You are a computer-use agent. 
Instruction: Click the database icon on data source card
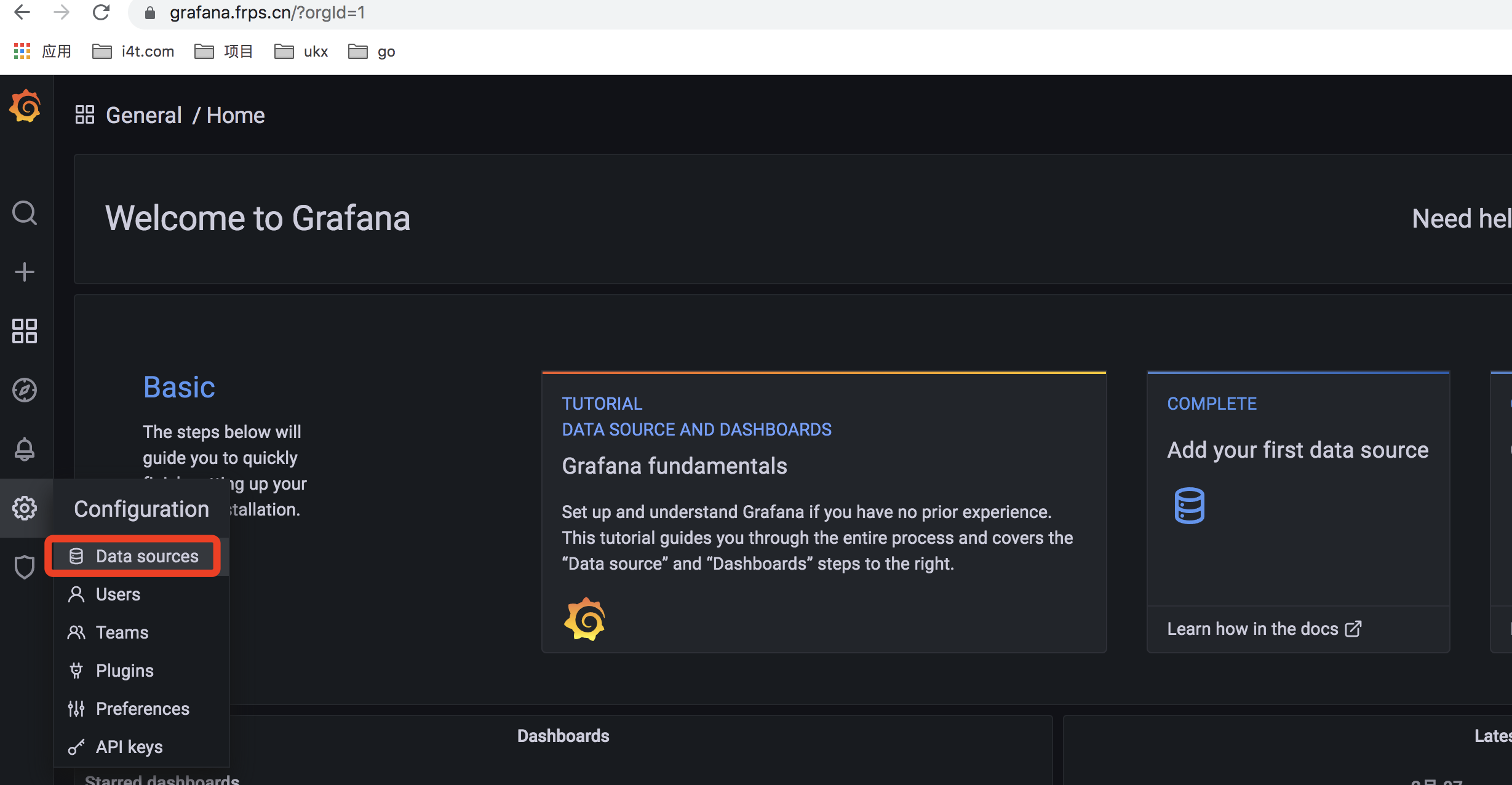(x=1189, y=506)
